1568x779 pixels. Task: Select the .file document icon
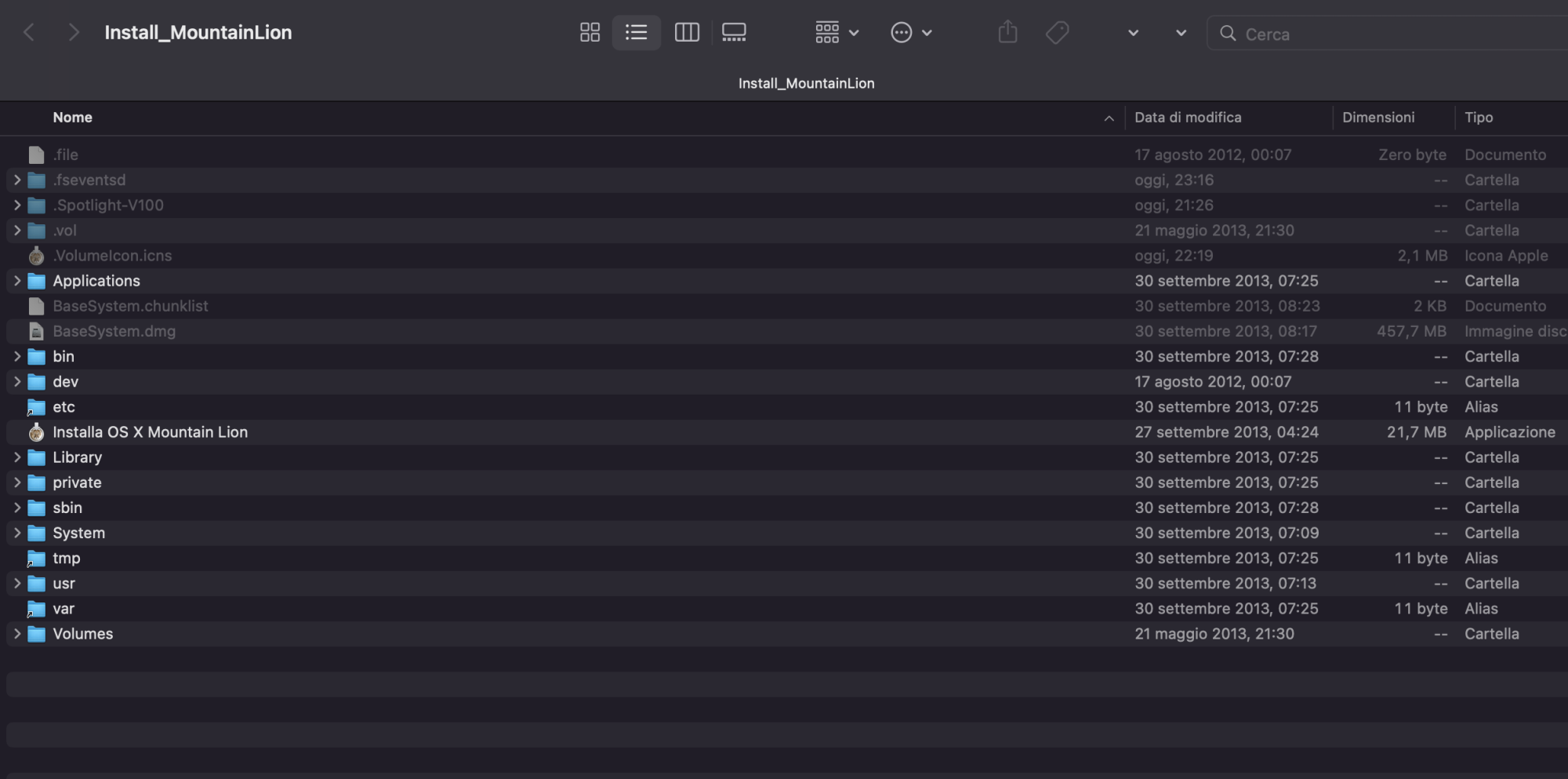click(36, 155)
